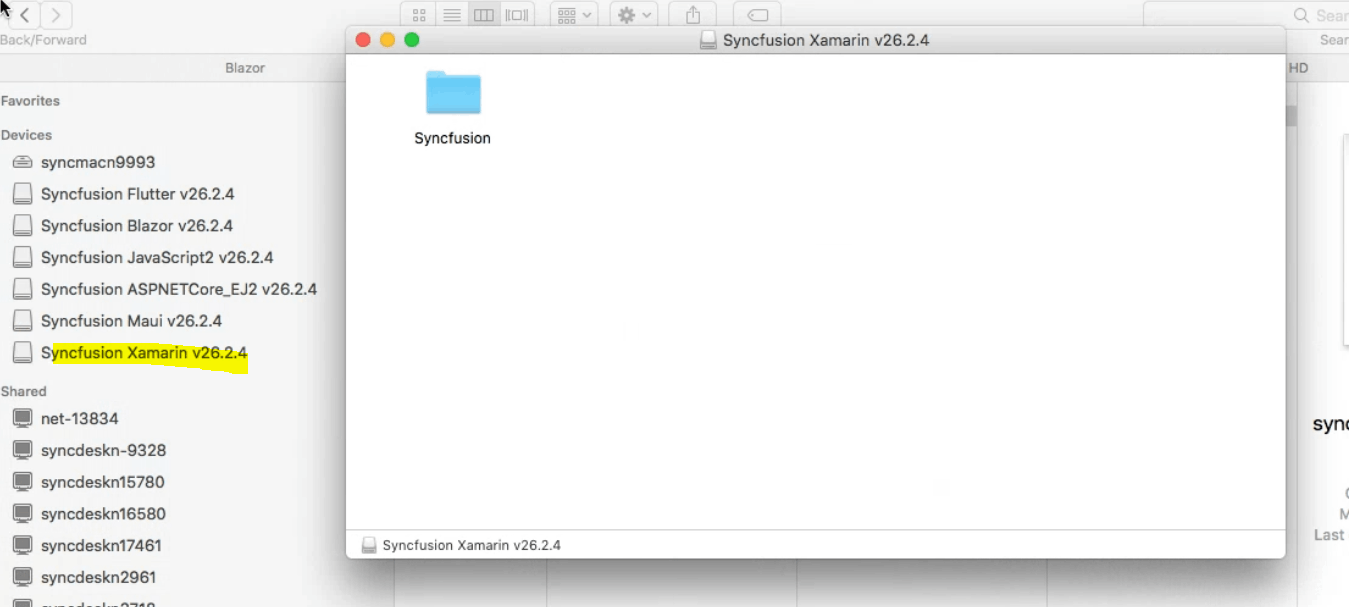The width and height of the screenshot is (1349, 607).
Task: Open the Arrange By dropdown
Action: click(573, 14)
